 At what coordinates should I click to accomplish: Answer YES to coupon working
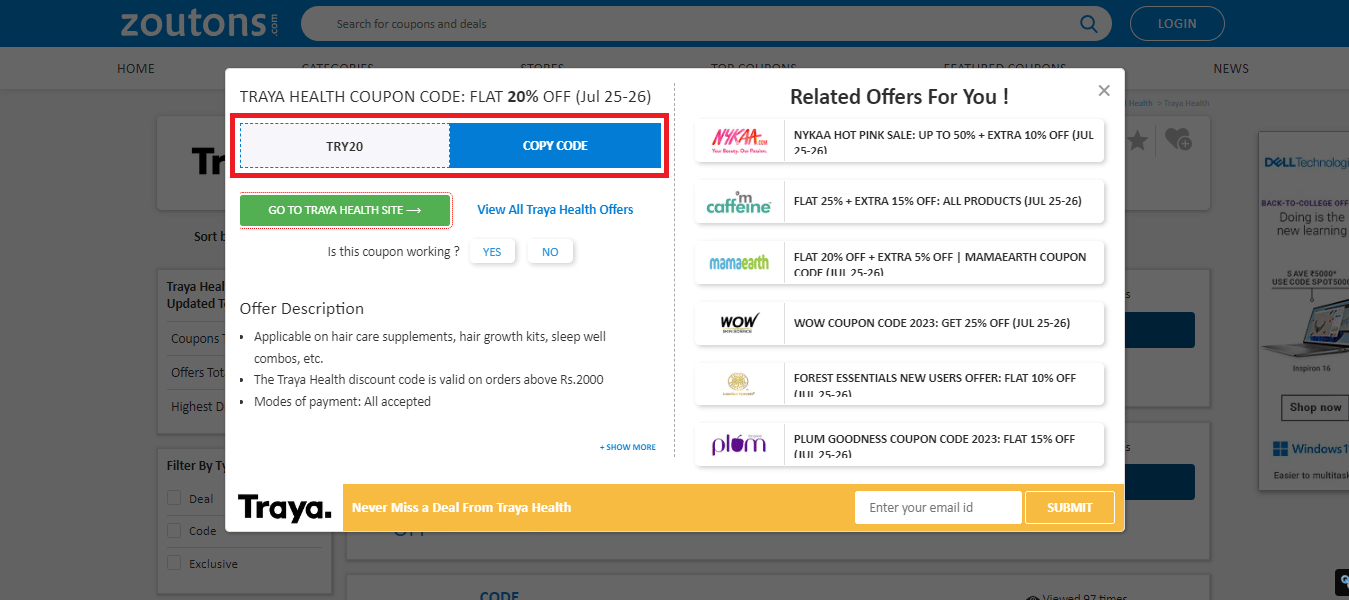pos(492,252)
